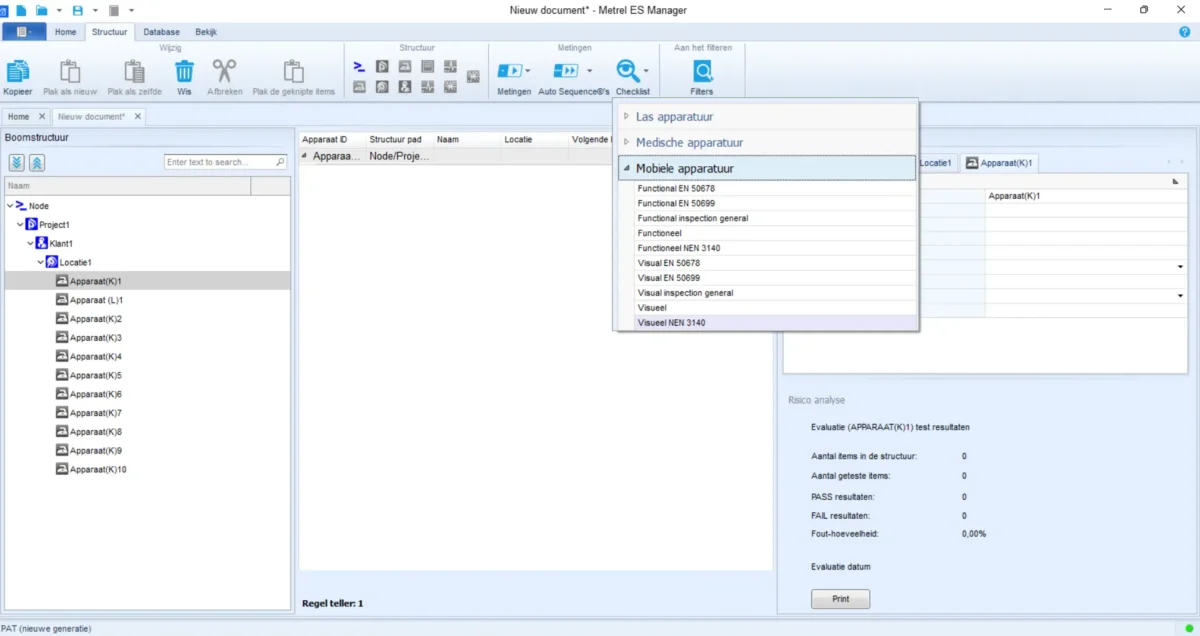This screenshot has height=636, width=1200.
Task: Click the collapse all tree button
Action: click(37, 163)
